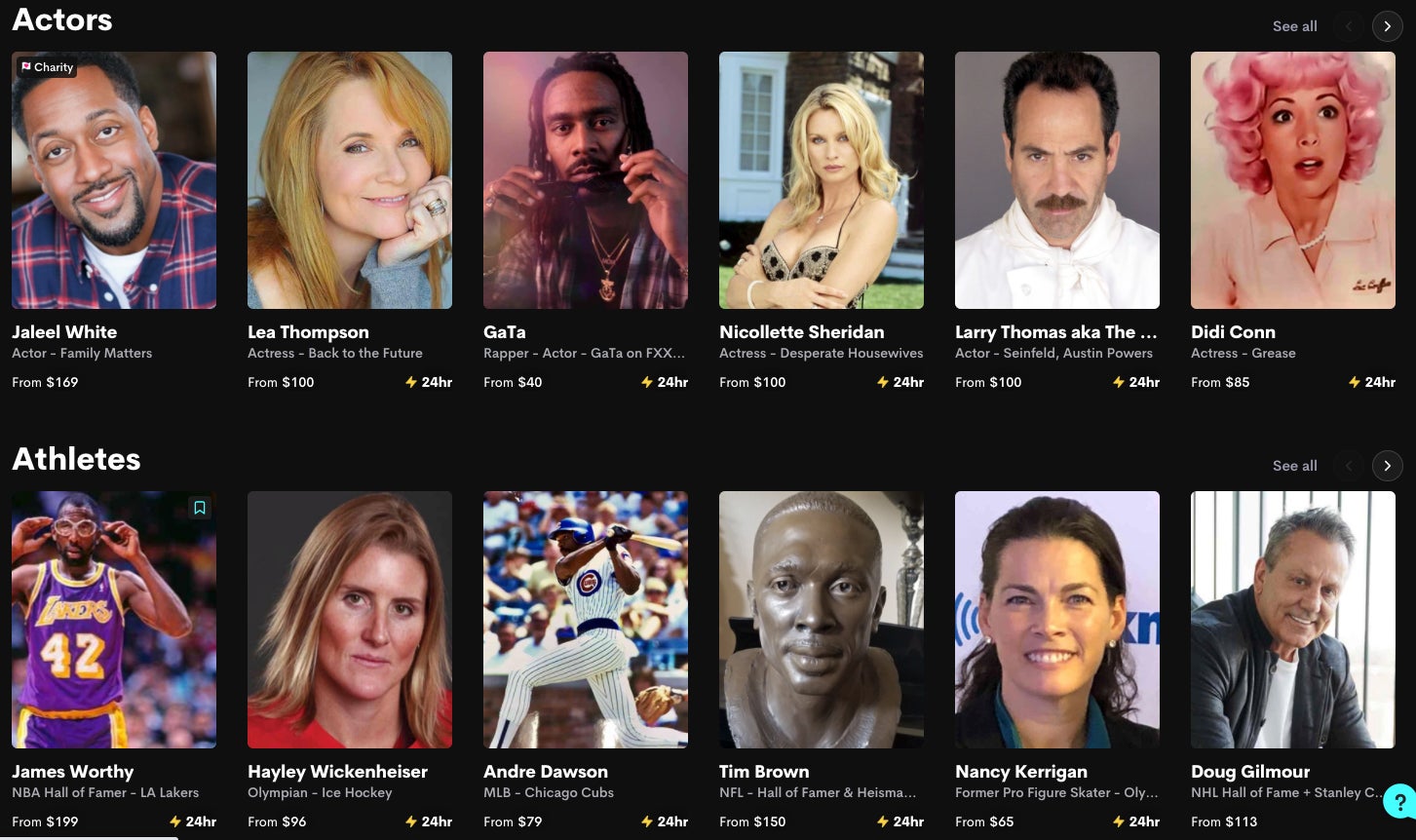This screenshot has width=1416, height=840.
Task: Click the left arrow in Athletes row
Action: tap(1349, 466)
